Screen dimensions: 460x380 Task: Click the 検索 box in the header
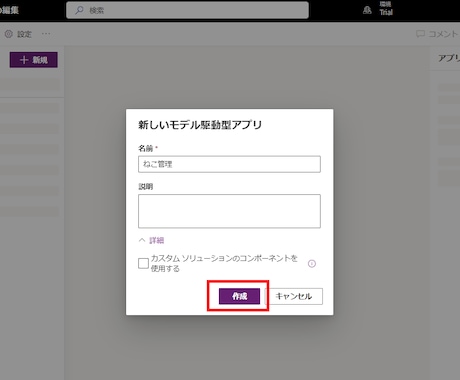187,10
